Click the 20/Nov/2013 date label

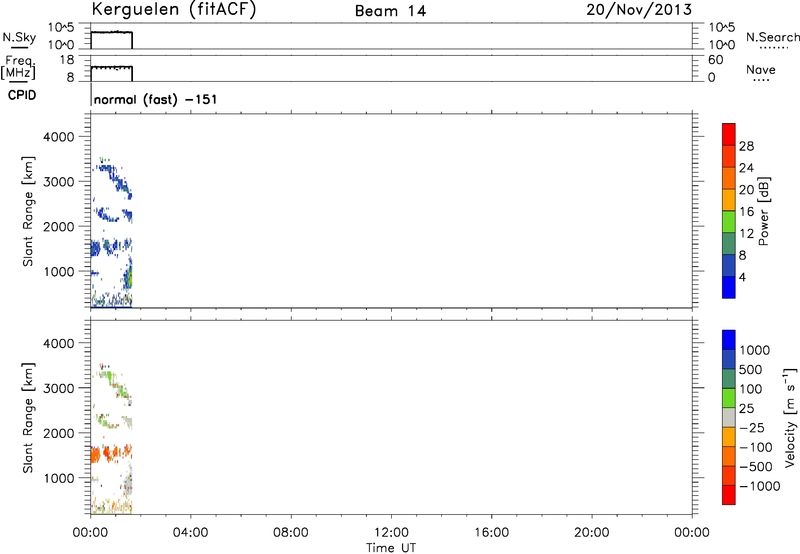(639, 10)
